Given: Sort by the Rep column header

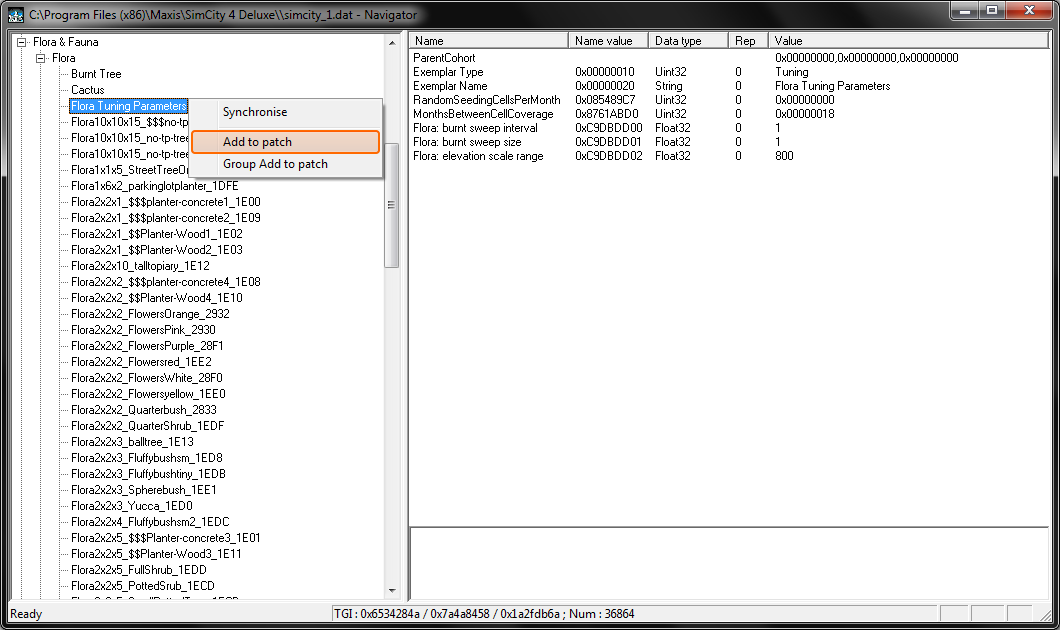Looking at the screenshot, I should [x=748, y=41].
